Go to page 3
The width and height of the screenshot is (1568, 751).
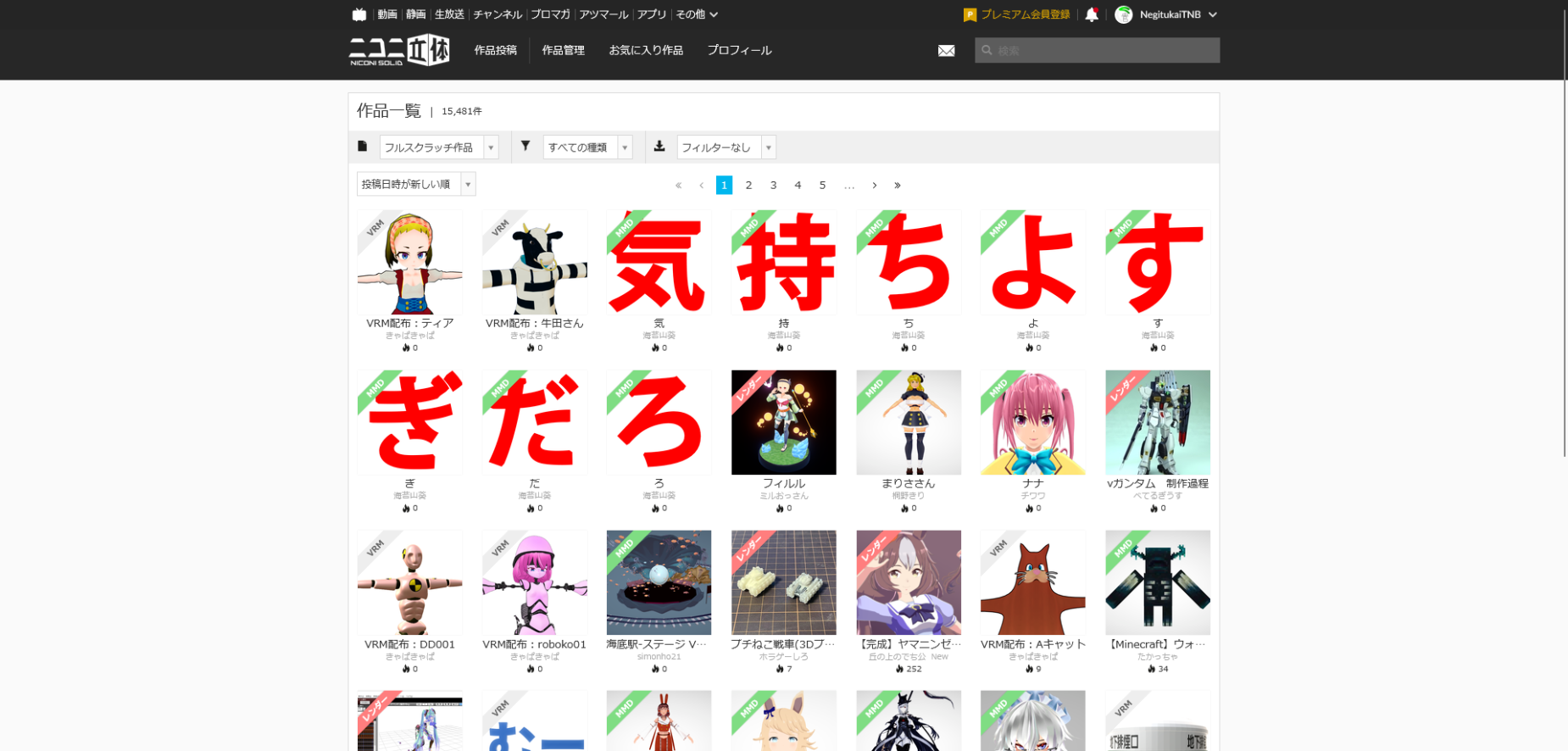773,185
